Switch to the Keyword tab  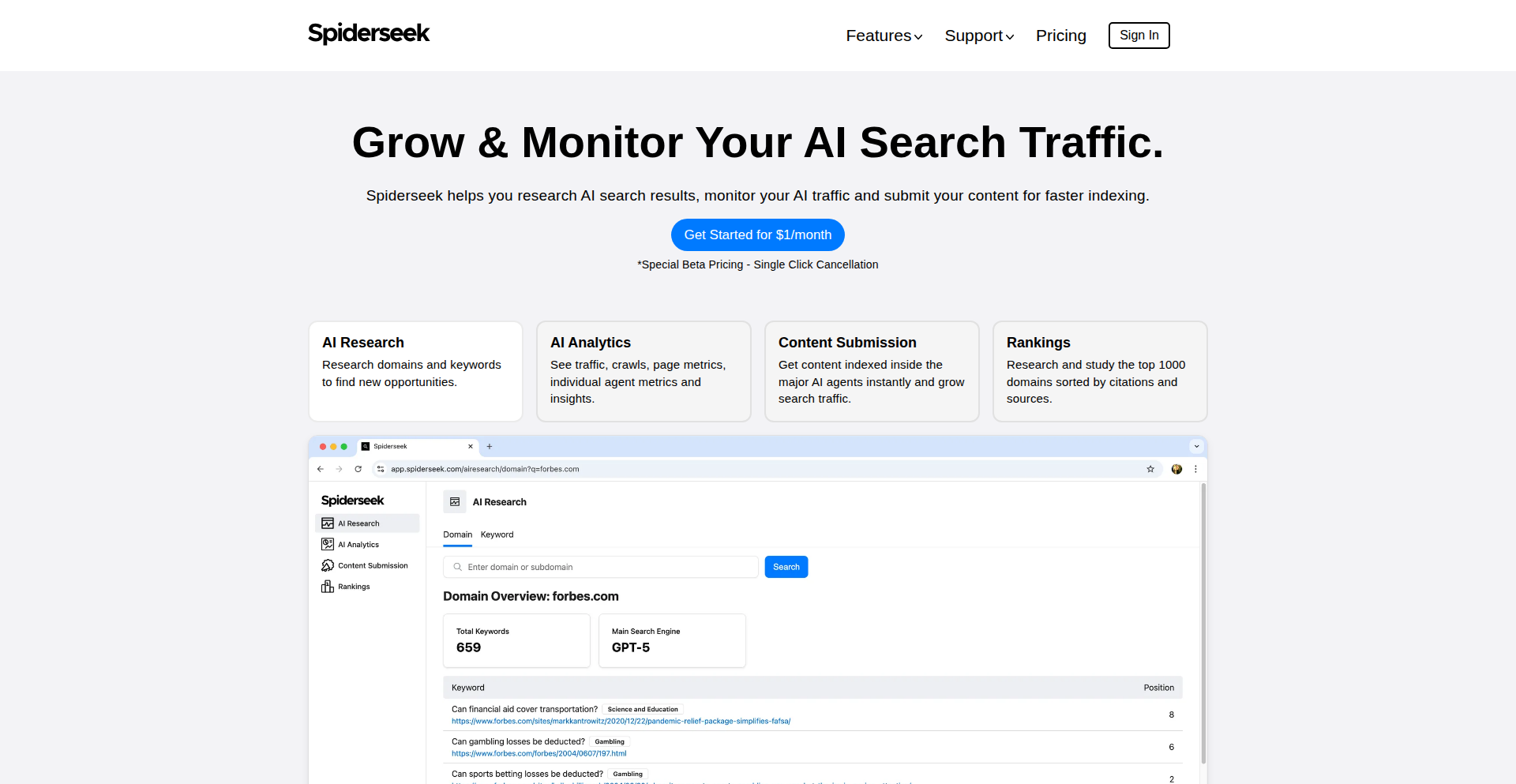point(497,535)
